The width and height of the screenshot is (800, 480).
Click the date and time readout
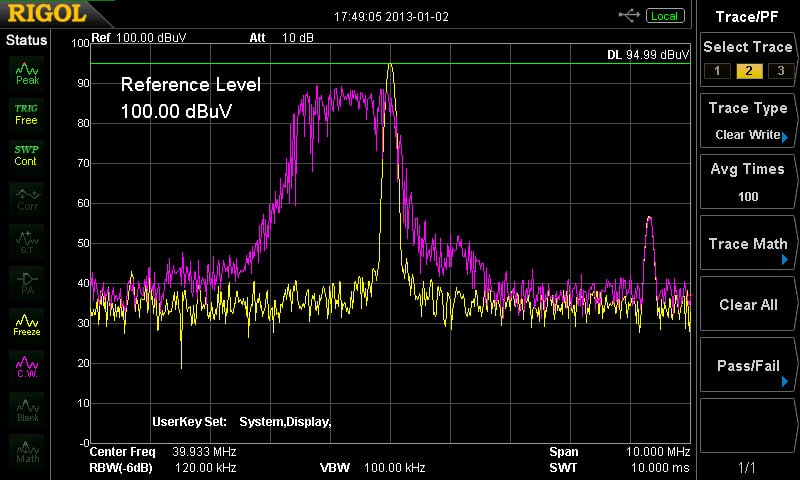391,17
